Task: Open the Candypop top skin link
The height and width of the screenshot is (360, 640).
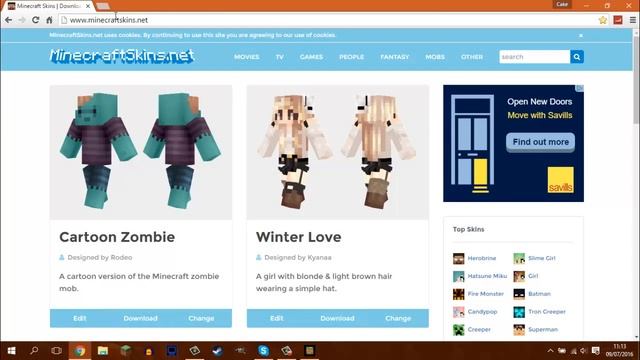Action: (x=482, y=312)
